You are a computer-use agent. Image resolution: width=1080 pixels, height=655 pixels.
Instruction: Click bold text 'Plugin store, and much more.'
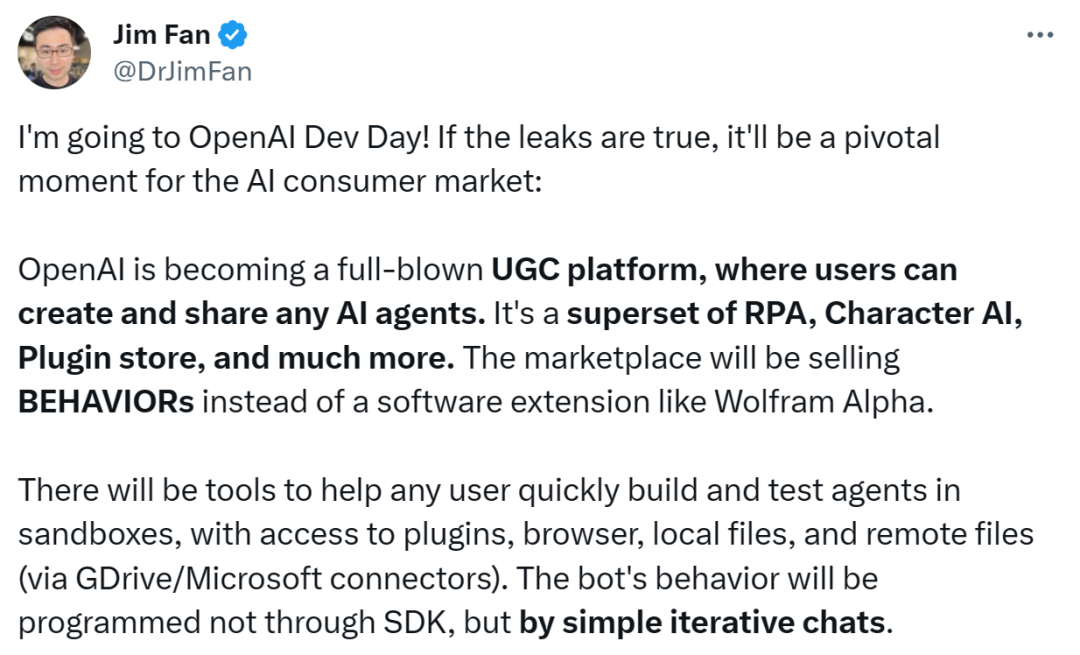(x=236, y=358)
